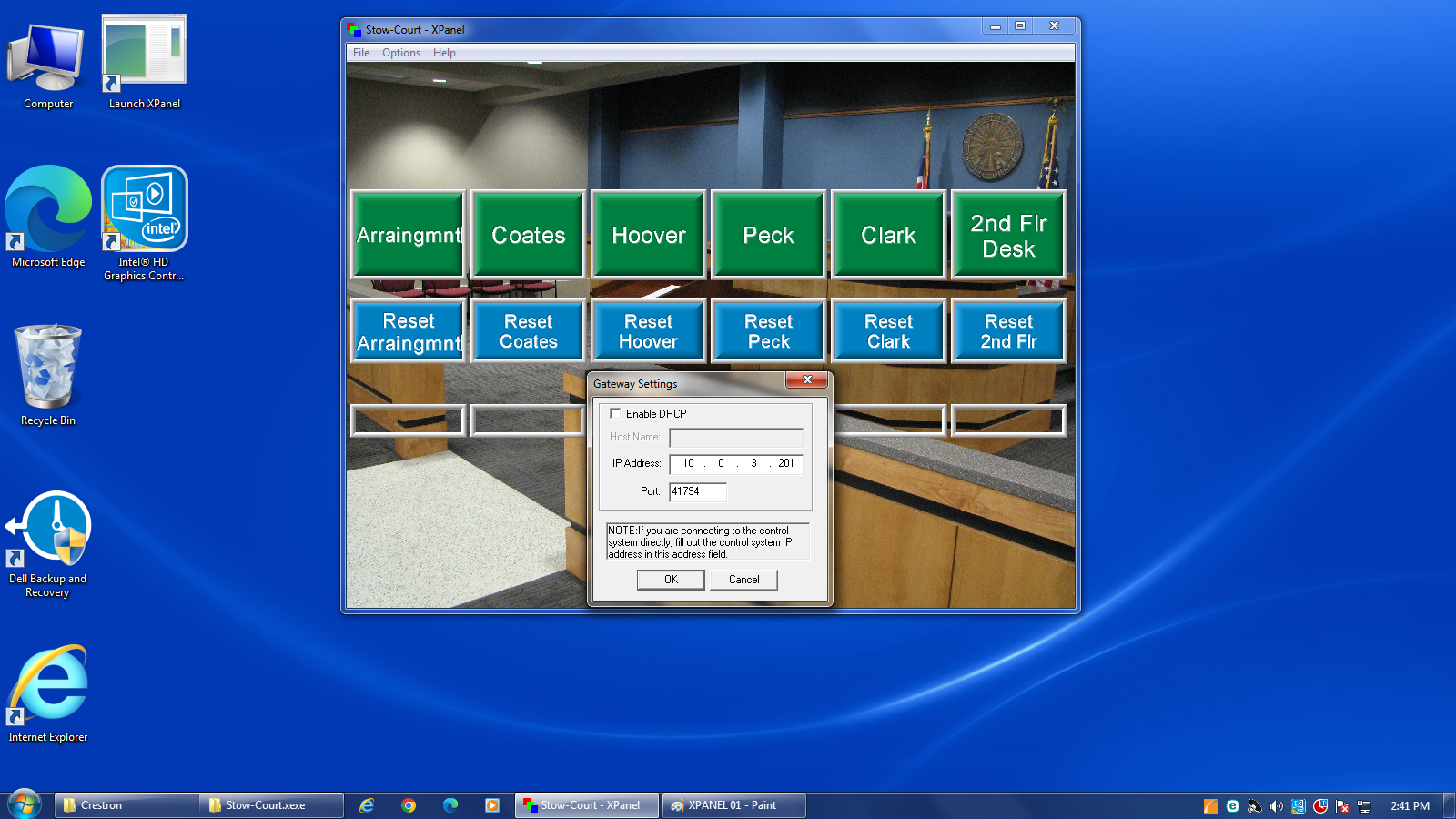Select the Internet Explorer desktop icon
1456x819 pixels.
48,693
